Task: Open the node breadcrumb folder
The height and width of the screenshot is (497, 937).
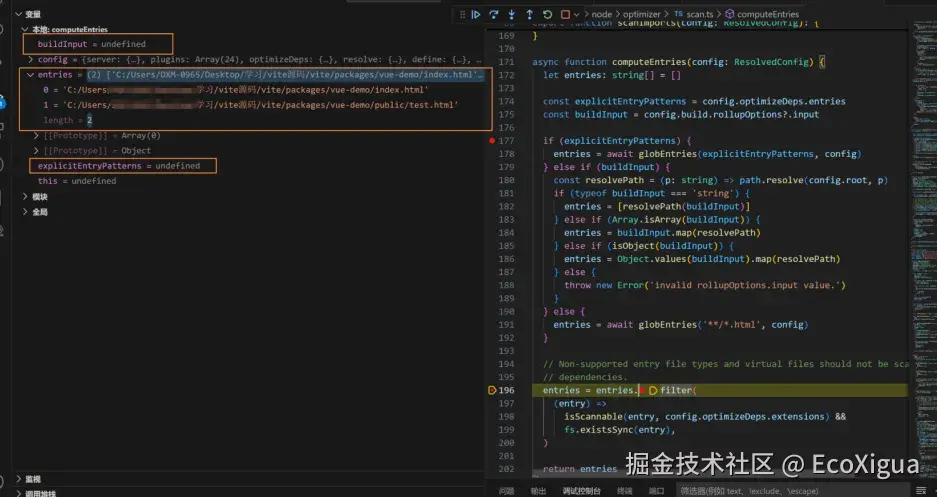Action: click(601, 14)
